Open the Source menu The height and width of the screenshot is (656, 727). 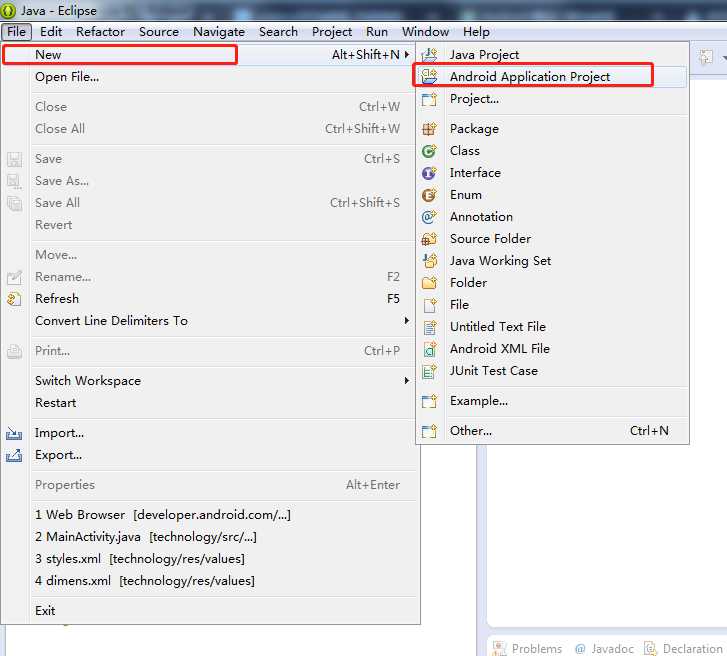pyautogui.click(x=159, y=32)
